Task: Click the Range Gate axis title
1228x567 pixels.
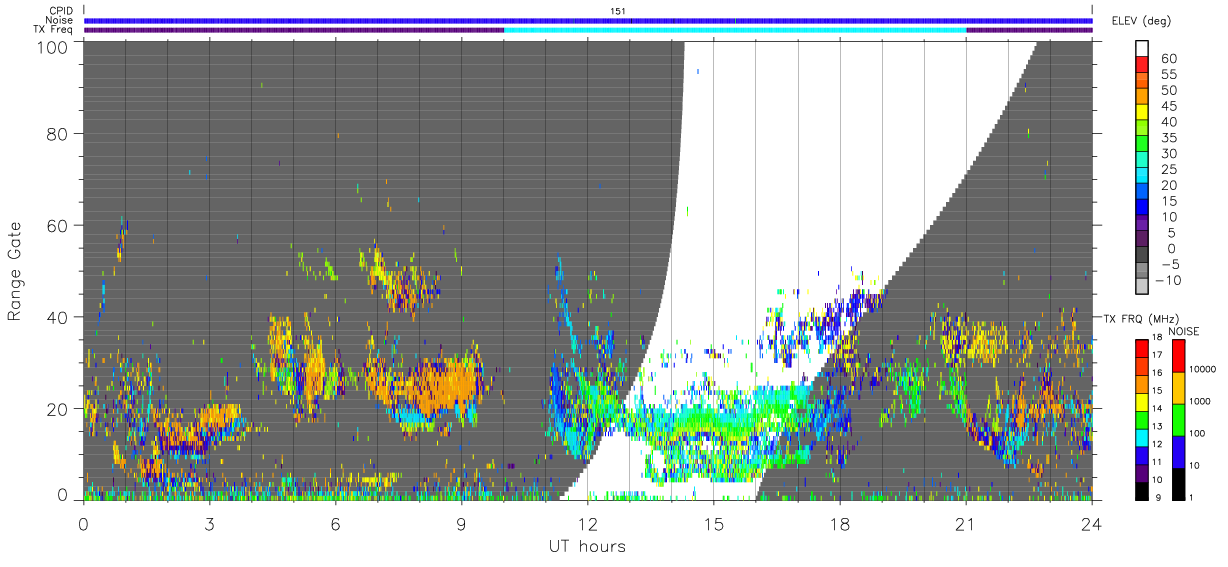Action: click(x=15, y=271)
